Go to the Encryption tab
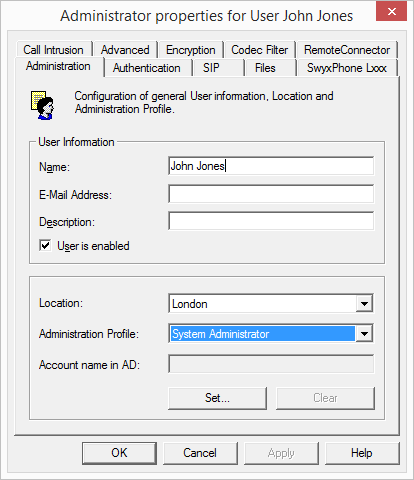The width and height of the screenshot is (414, 480). pos(191,50)
